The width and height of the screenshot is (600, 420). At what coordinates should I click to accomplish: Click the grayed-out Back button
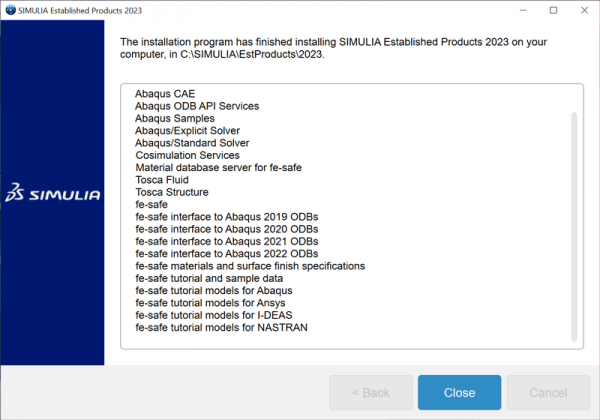click(370, 393)
